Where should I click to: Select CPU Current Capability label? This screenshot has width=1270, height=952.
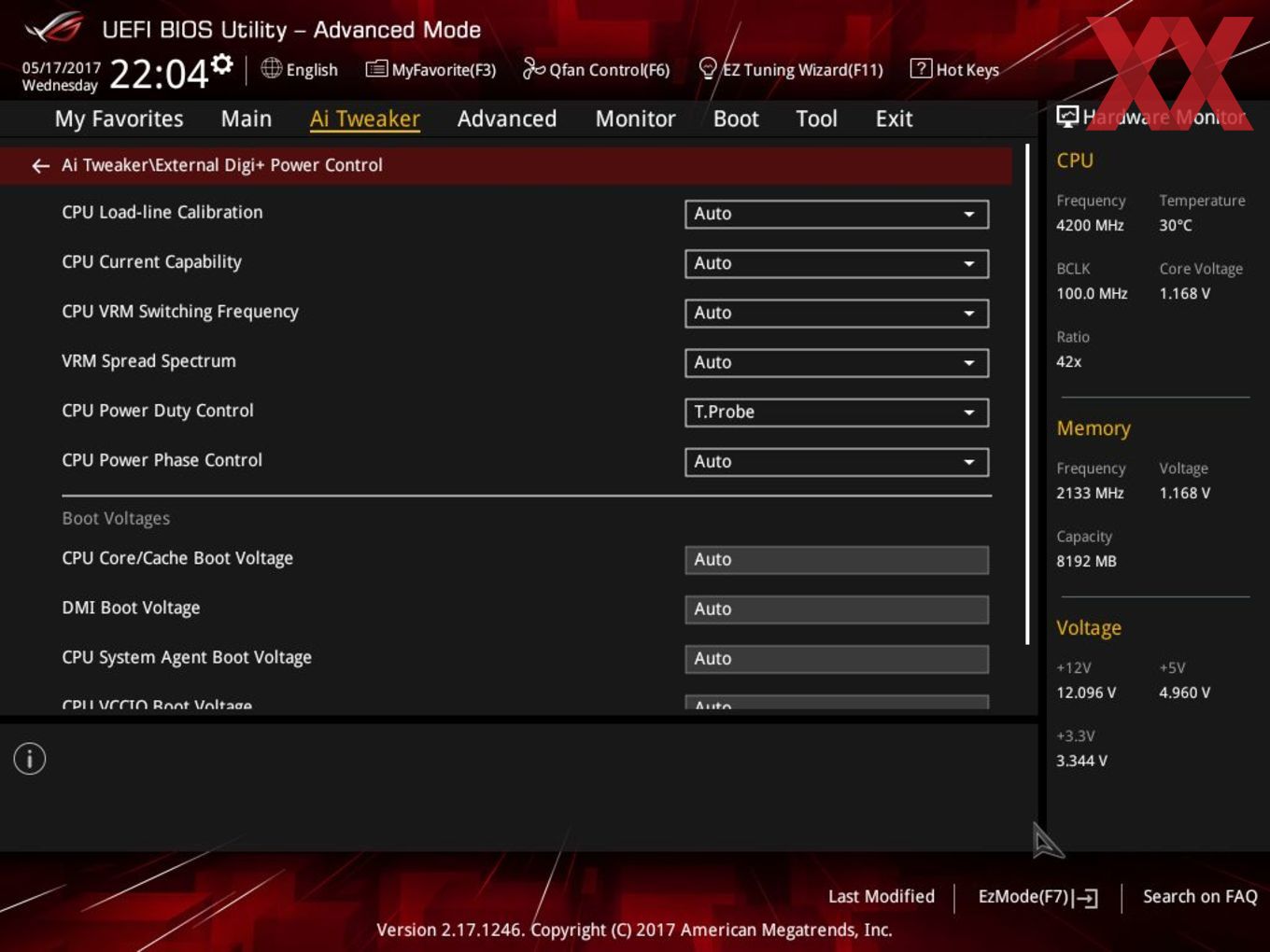[x=151, y=262]
